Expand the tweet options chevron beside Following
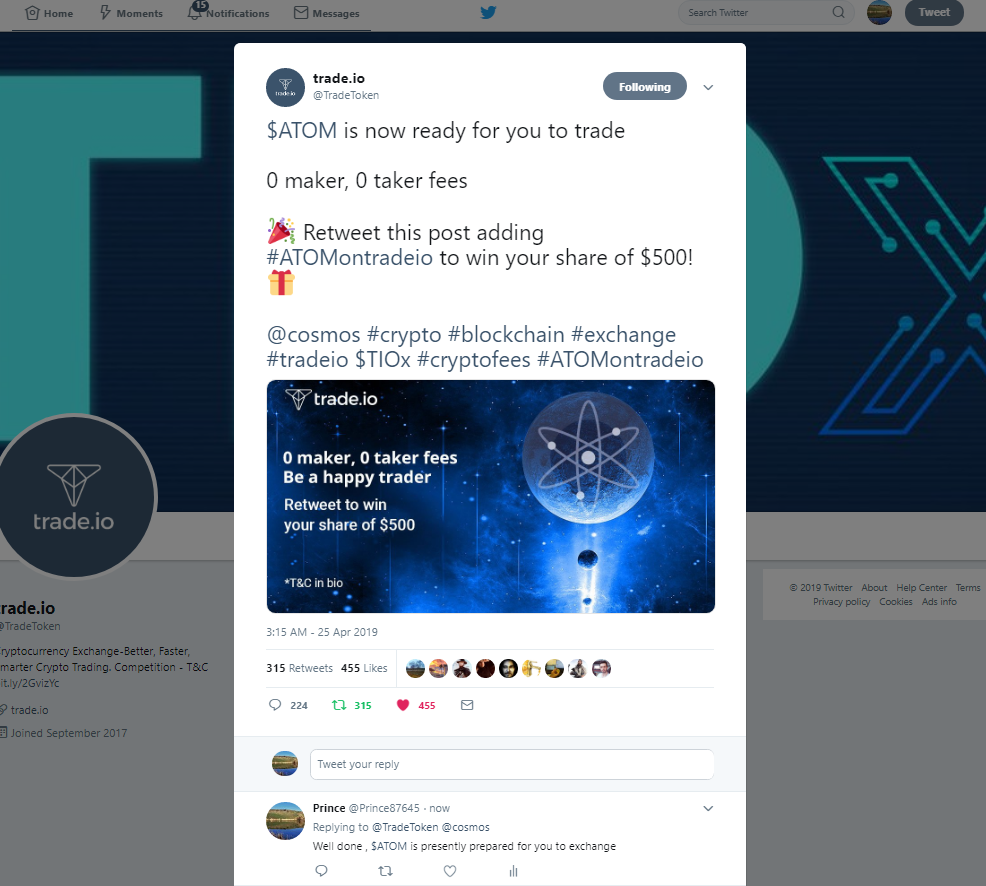 (708, 87)
